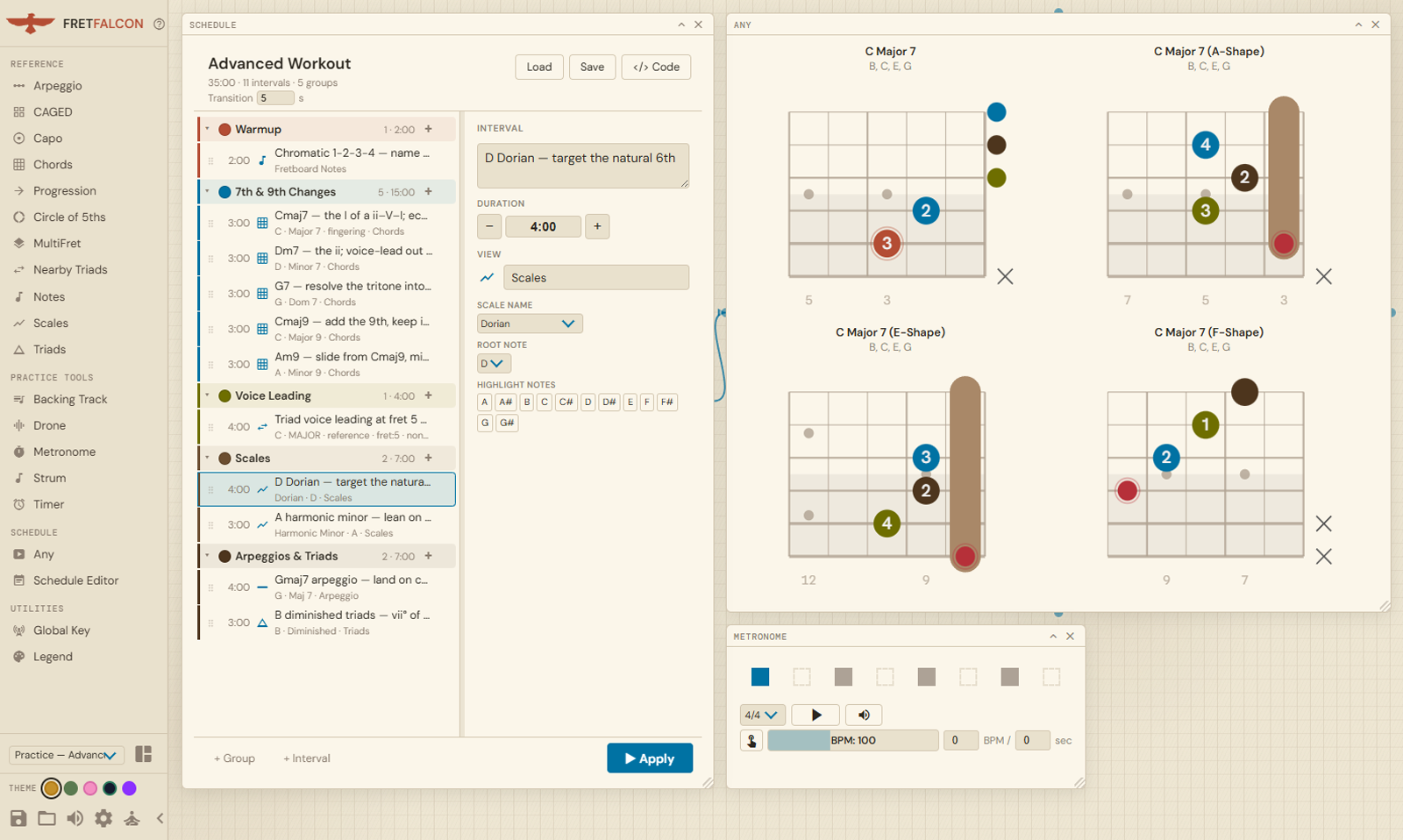Toggle the third gray metronome beat square

tap(844, 677)
